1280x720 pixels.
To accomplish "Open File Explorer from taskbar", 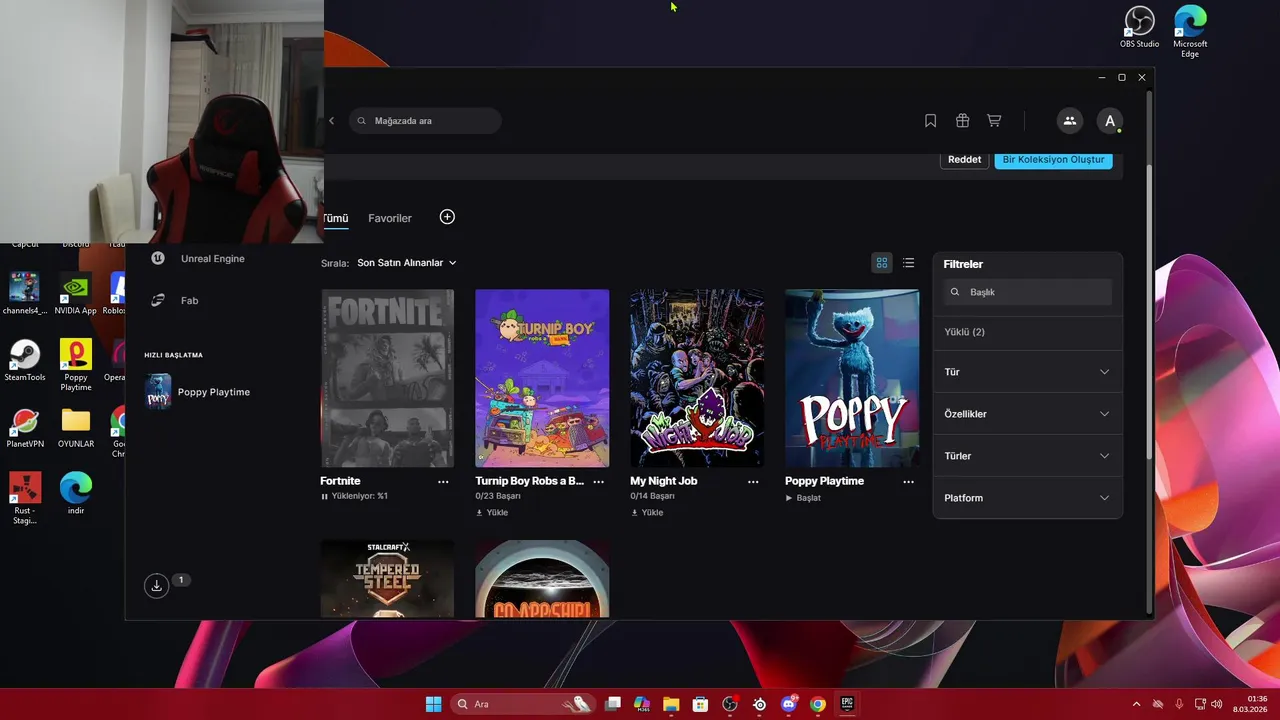I will point(671,704).
